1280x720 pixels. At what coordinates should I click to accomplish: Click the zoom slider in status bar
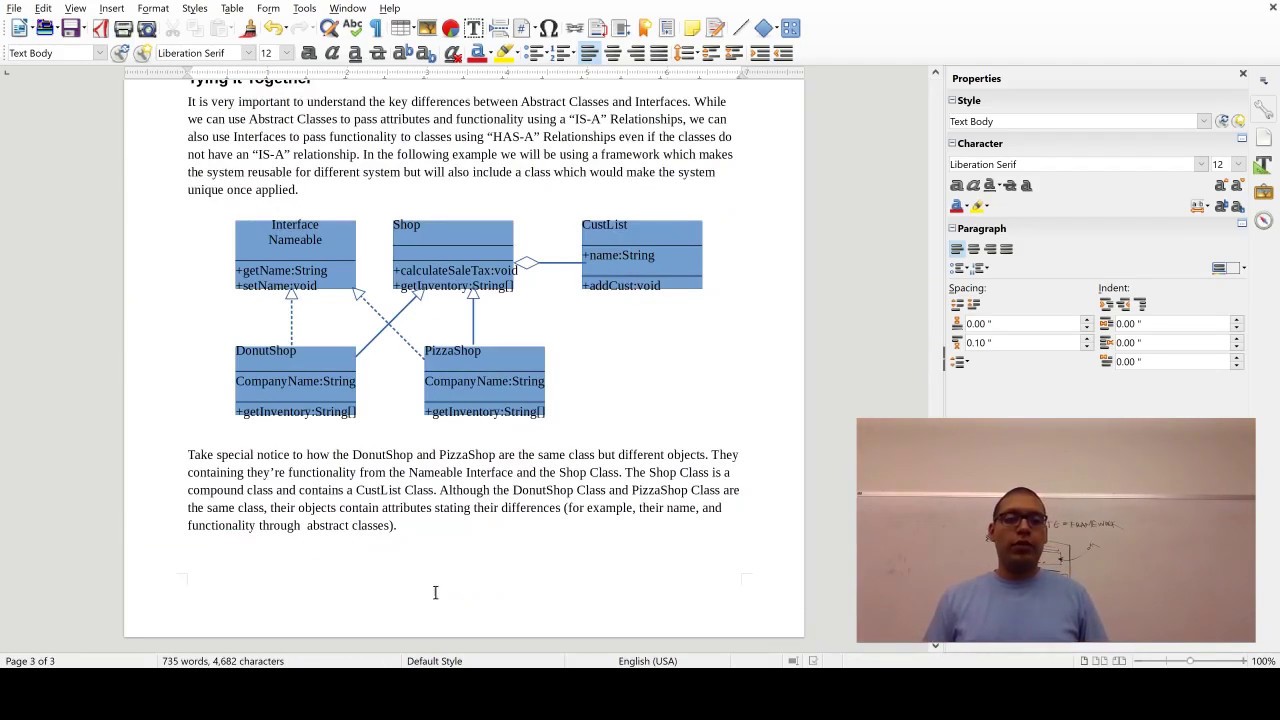click(1190, 661)
